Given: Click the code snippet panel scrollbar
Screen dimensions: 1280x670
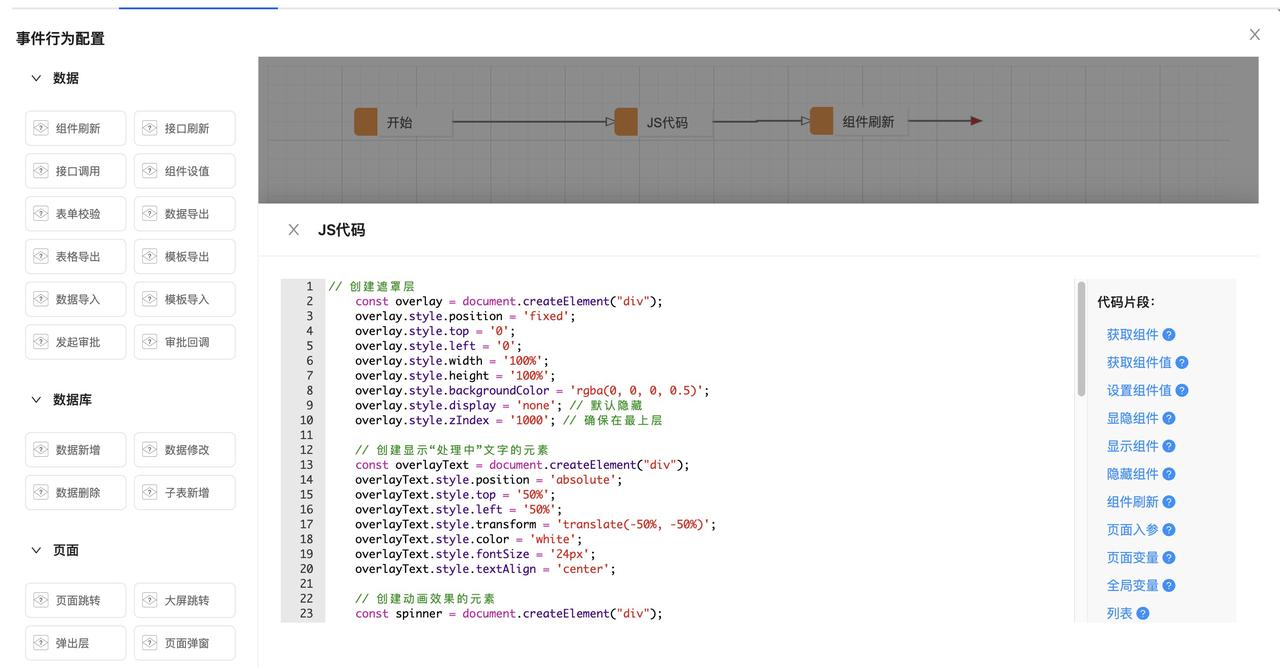Looking at the screenshot, I should (1081, 340).
